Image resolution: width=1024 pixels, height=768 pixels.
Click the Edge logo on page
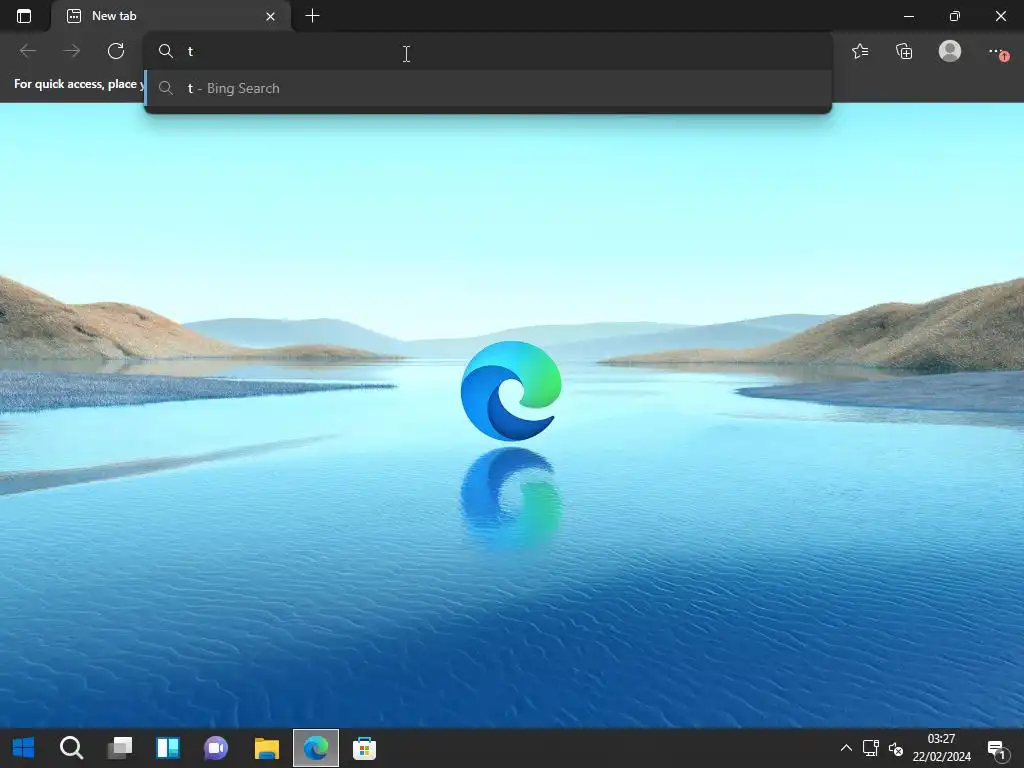511,391
